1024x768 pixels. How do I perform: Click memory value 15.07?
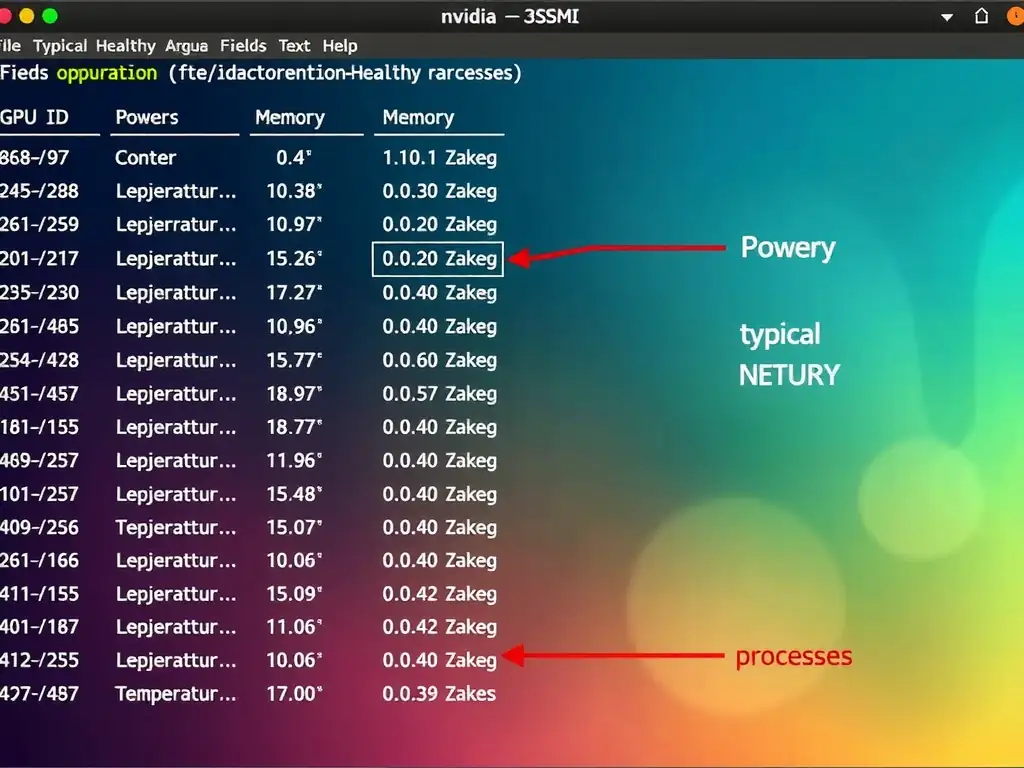295,528
